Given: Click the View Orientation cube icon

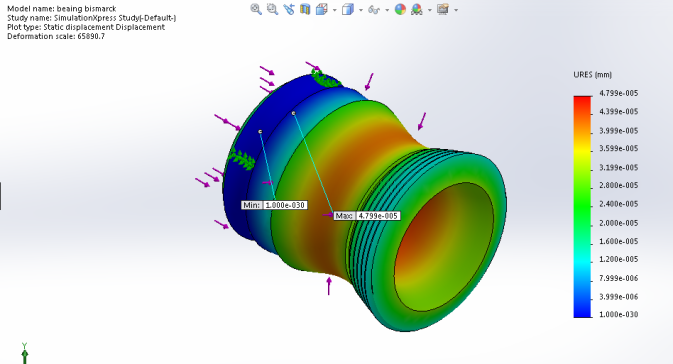Looking at the screenshot, I should 321,9.
